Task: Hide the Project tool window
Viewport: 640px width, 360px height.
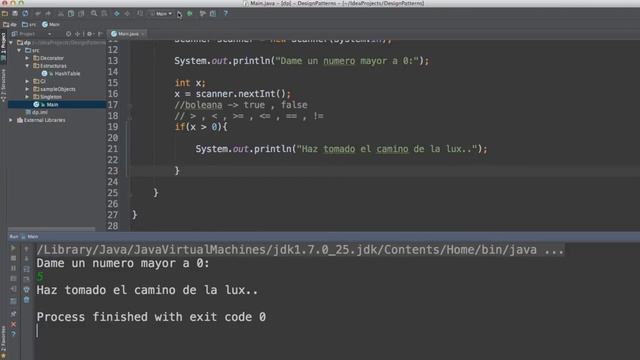Action: (100, 34)
